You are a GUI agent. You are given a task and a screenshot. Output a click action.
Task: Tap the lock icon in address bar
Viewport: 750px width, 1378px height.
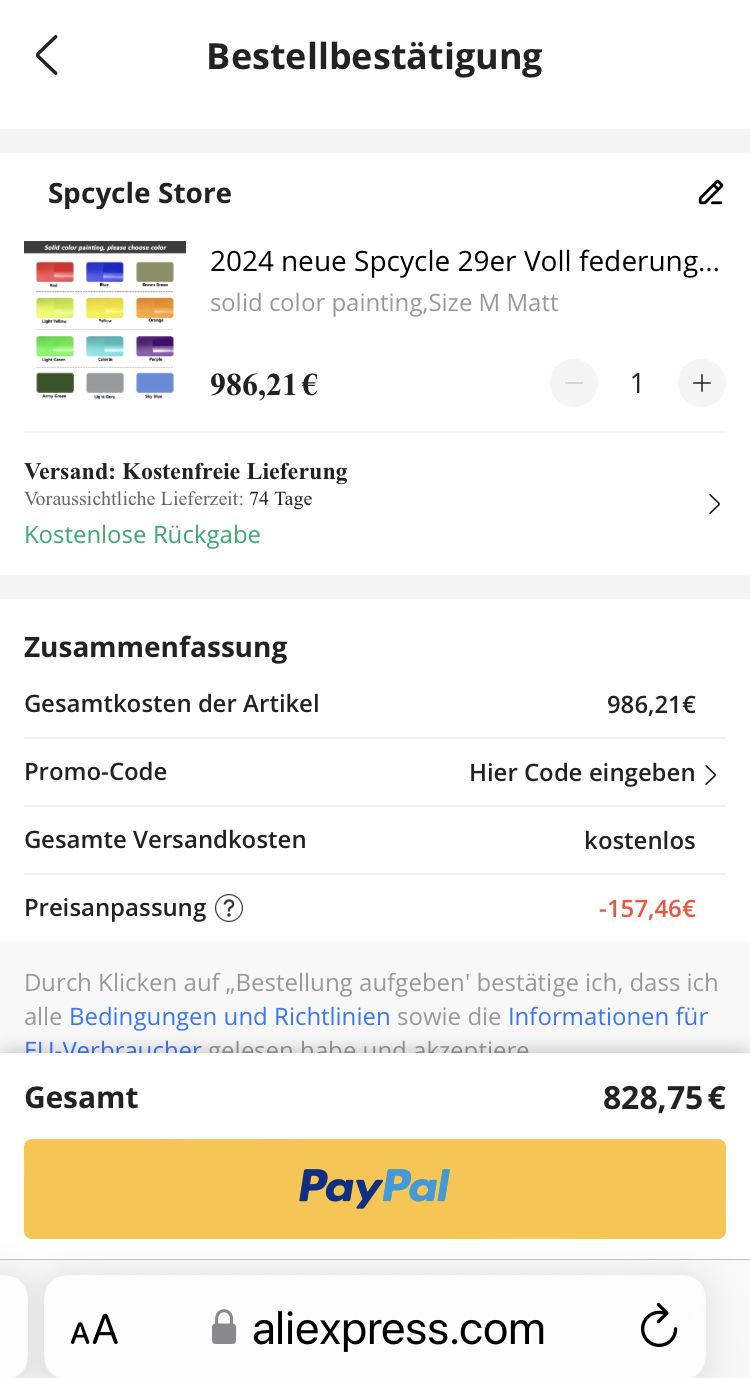coord(224,1328)
